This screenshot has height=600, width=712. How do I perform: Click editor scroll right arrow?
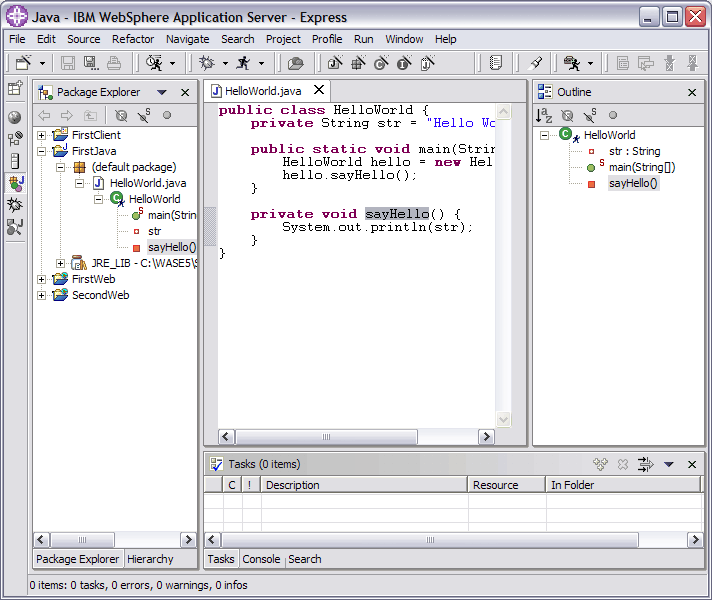[486, 437]
